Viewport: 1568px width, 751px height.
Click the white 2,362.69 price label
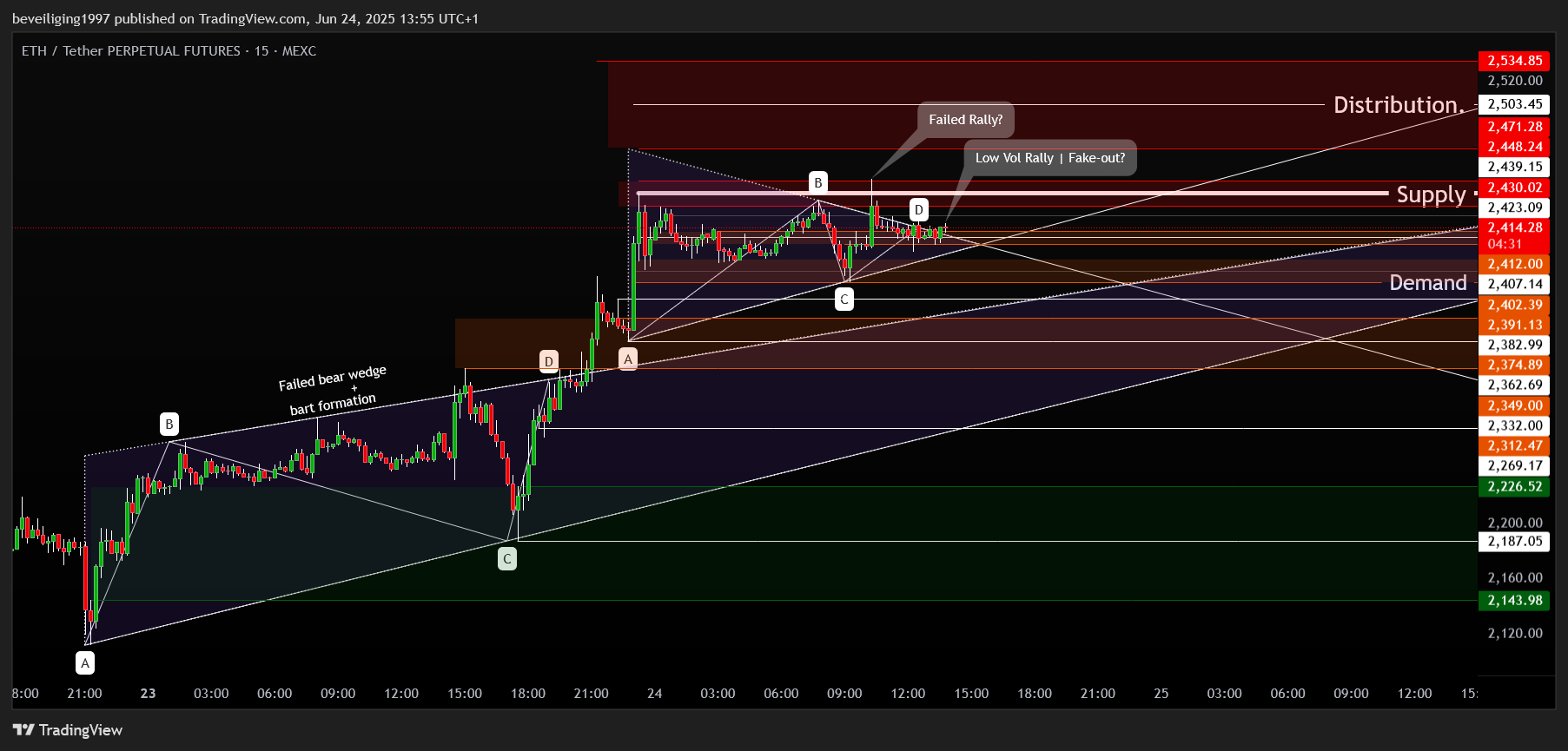[x=1514, y=385]
